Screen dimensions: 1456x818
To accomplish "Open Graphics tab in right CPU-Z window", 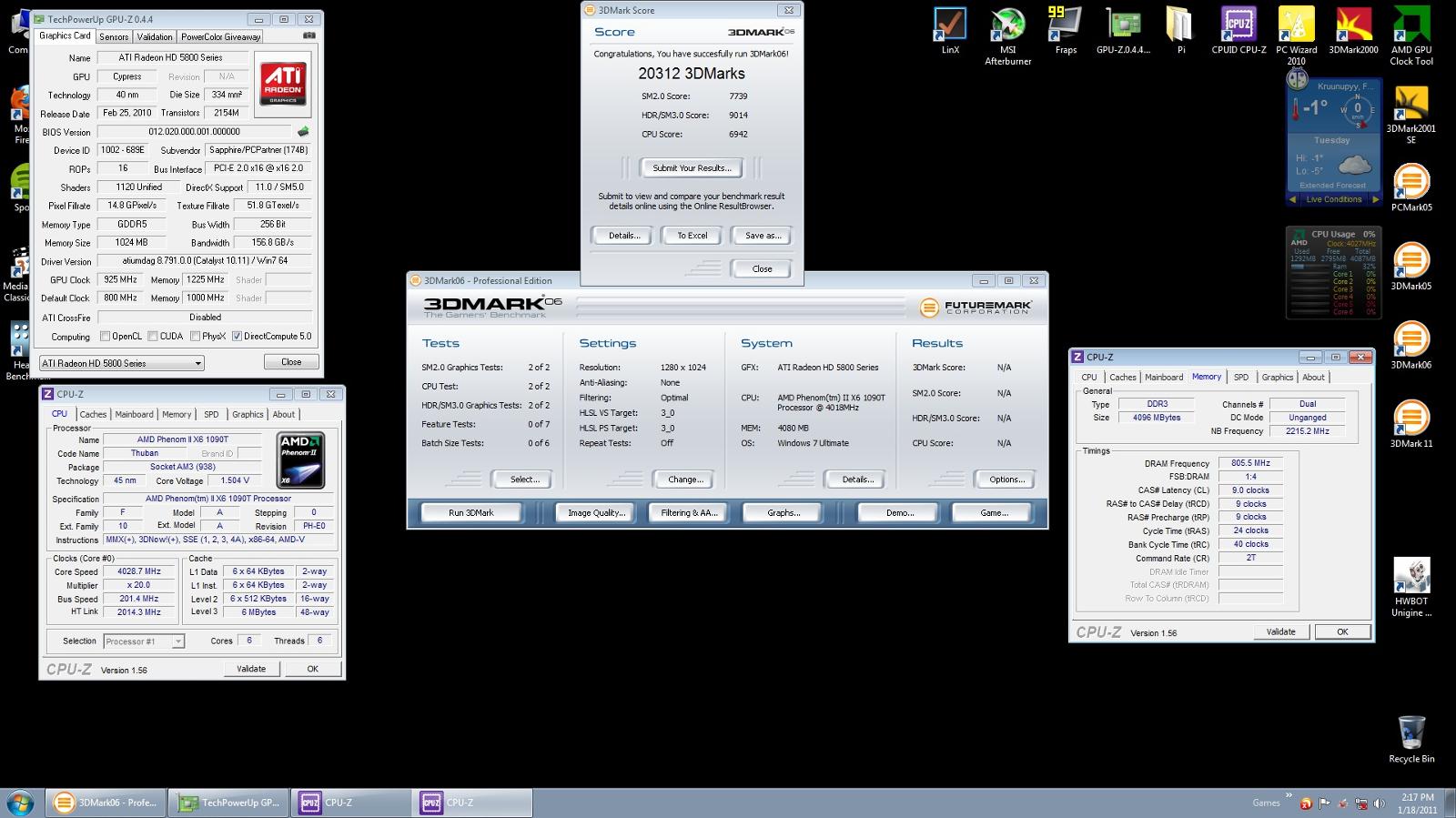I will (1277, 377).
